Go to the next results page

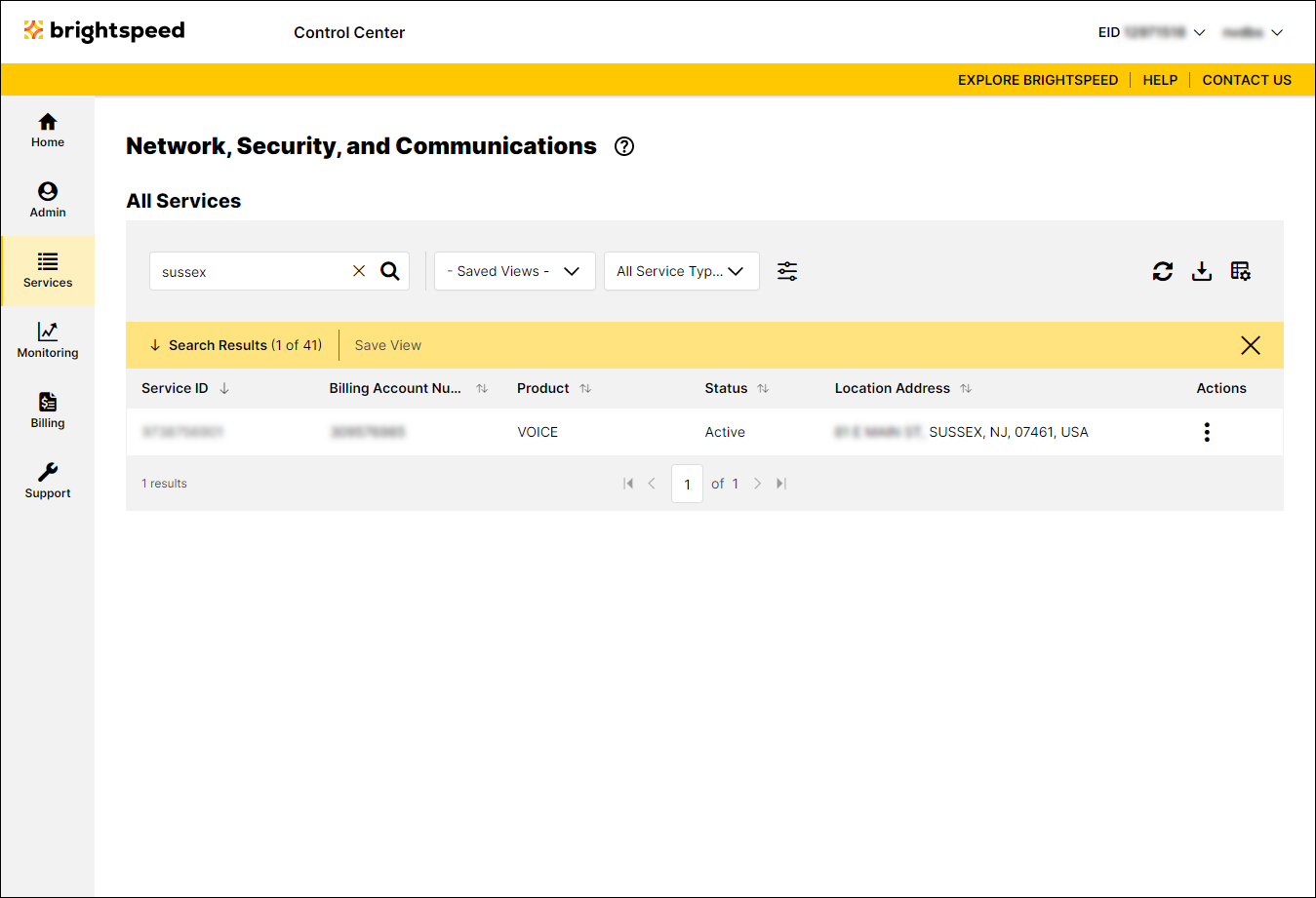coord(757,484)
